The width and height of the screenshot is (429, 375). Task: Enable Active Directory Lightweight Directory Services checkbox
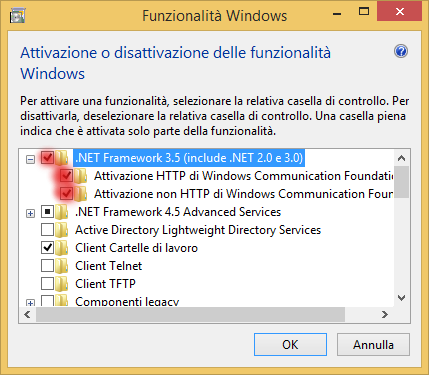coord(47,230)
